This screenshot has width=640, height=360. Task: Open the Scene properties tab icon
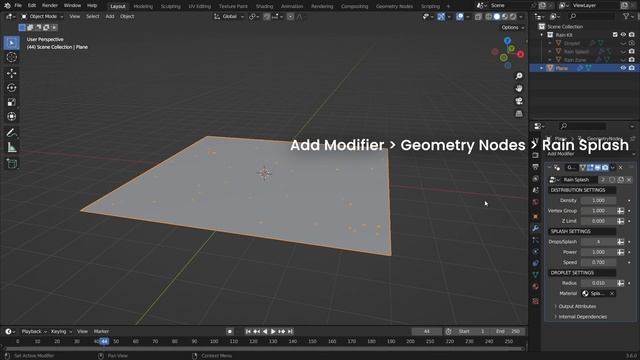[x=536, y=190]
